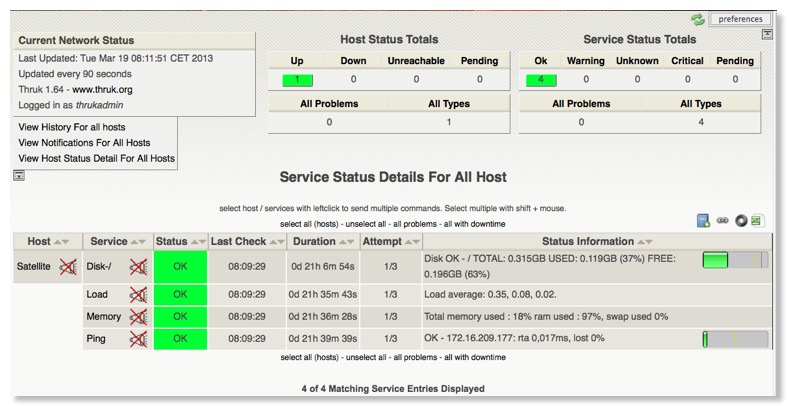This screenshot has width=787, height=406.
Task: Open View Notifications For All Hosts
Action: coord(84,143)
